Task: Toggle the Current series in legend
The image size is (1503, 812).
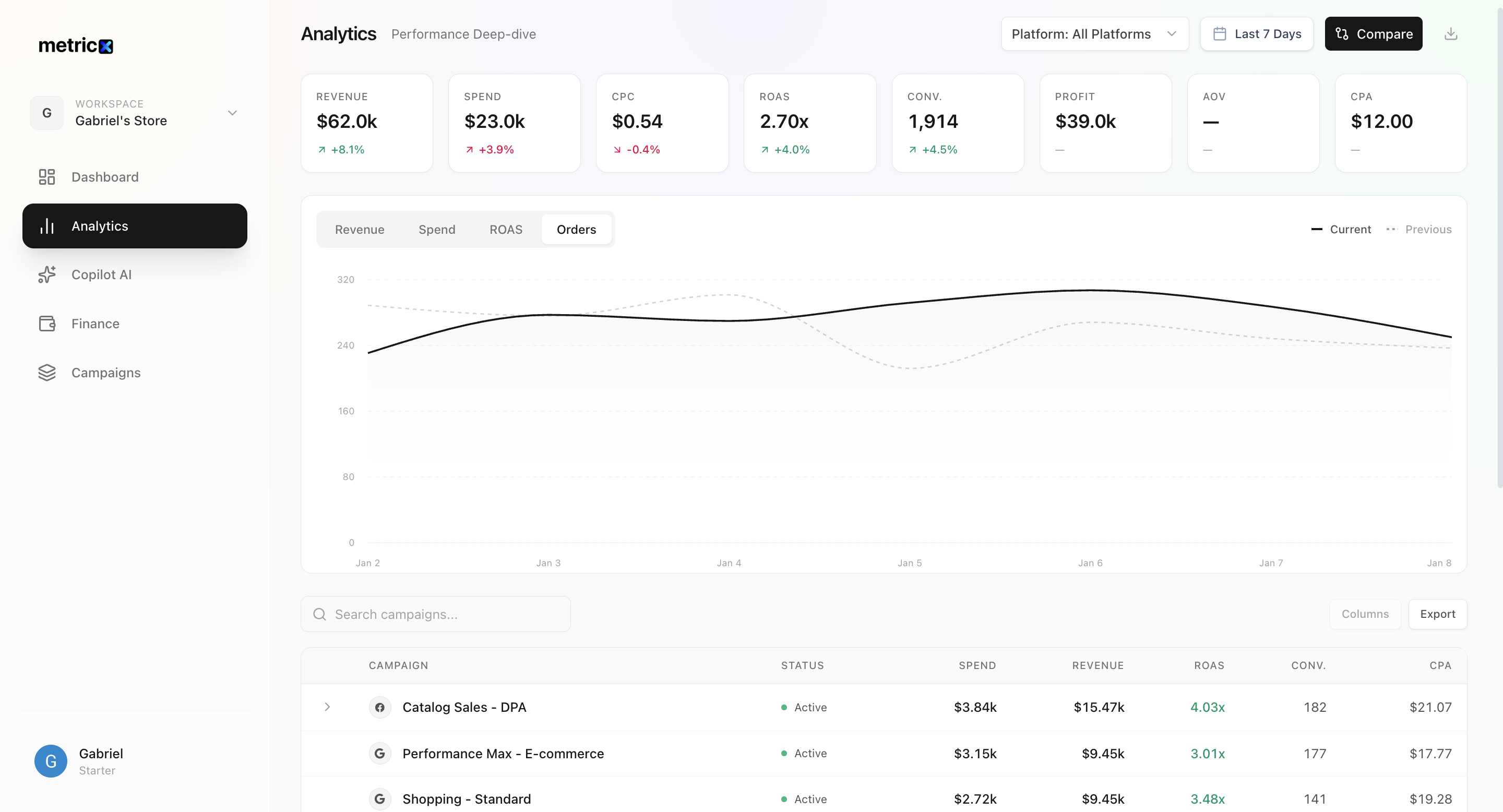Action: click(1341, 229)
